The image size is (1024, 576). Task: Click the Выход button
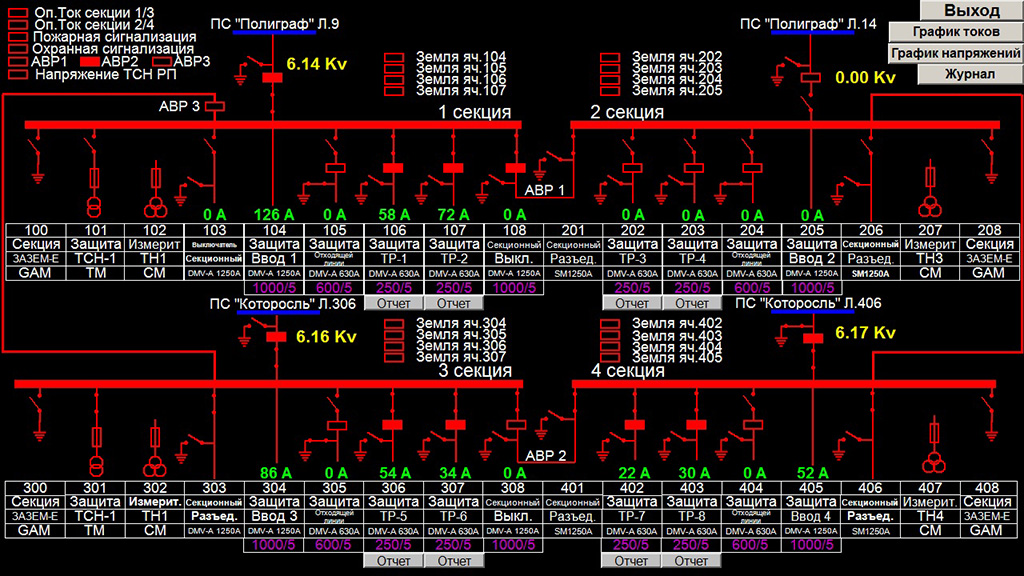(972, 10)
